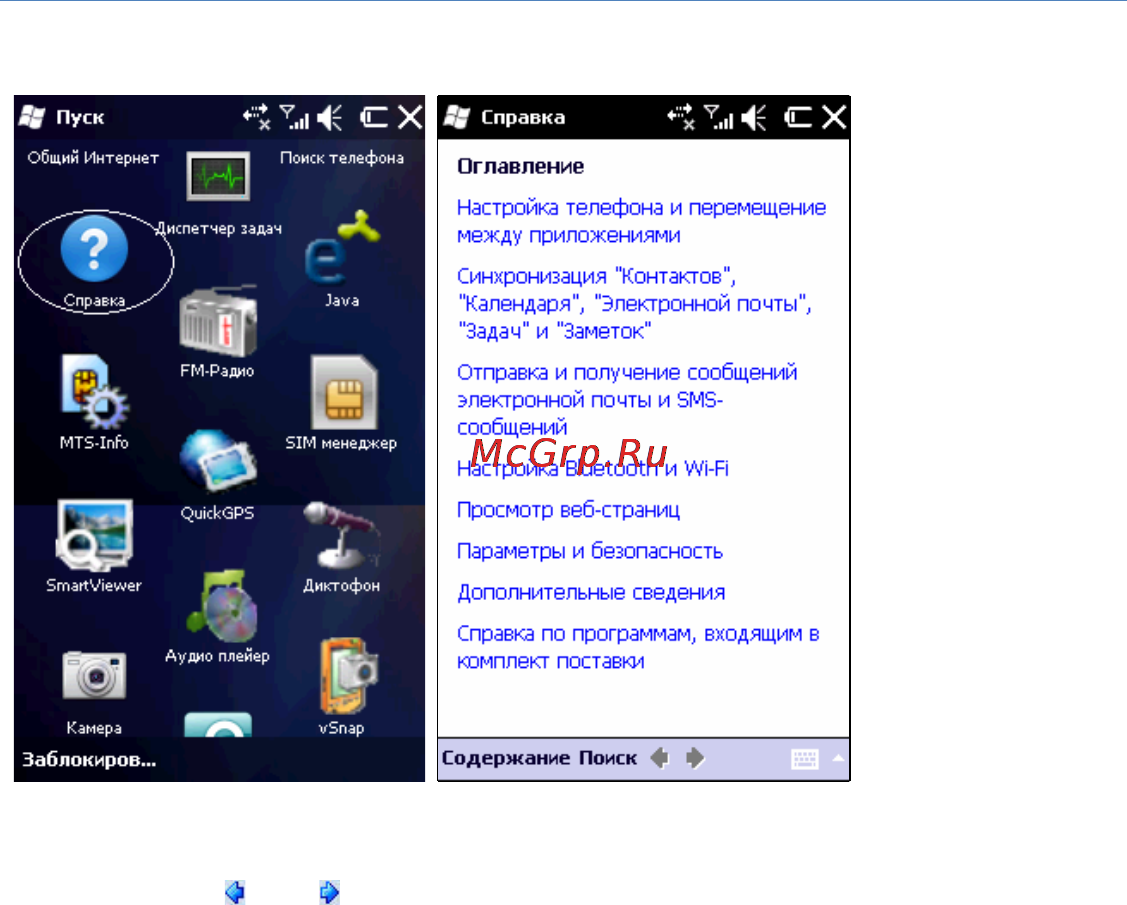Open the MTS-Info icon
This screenshot has height=905, width=1127.
(93, 392)
